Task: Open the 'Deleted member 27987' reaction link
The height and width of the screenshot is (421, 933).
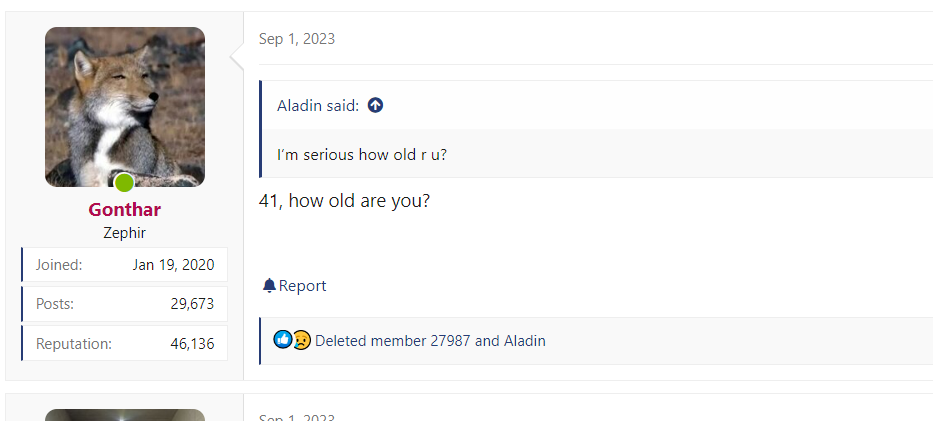Action: [393, 341]
